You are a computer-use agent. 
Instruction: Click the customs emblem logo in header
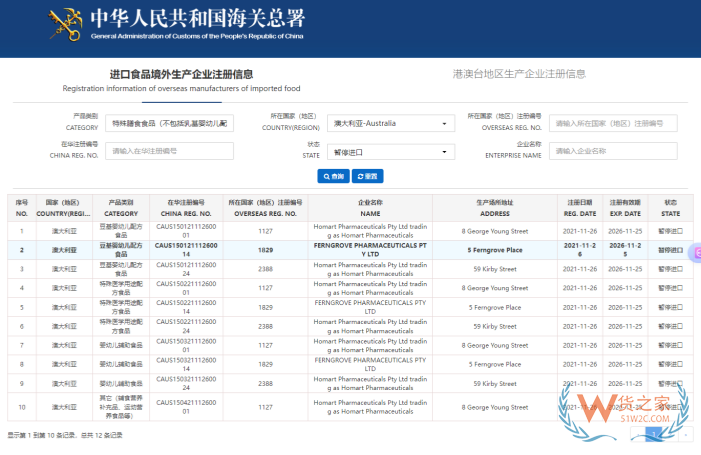[66, 25]
